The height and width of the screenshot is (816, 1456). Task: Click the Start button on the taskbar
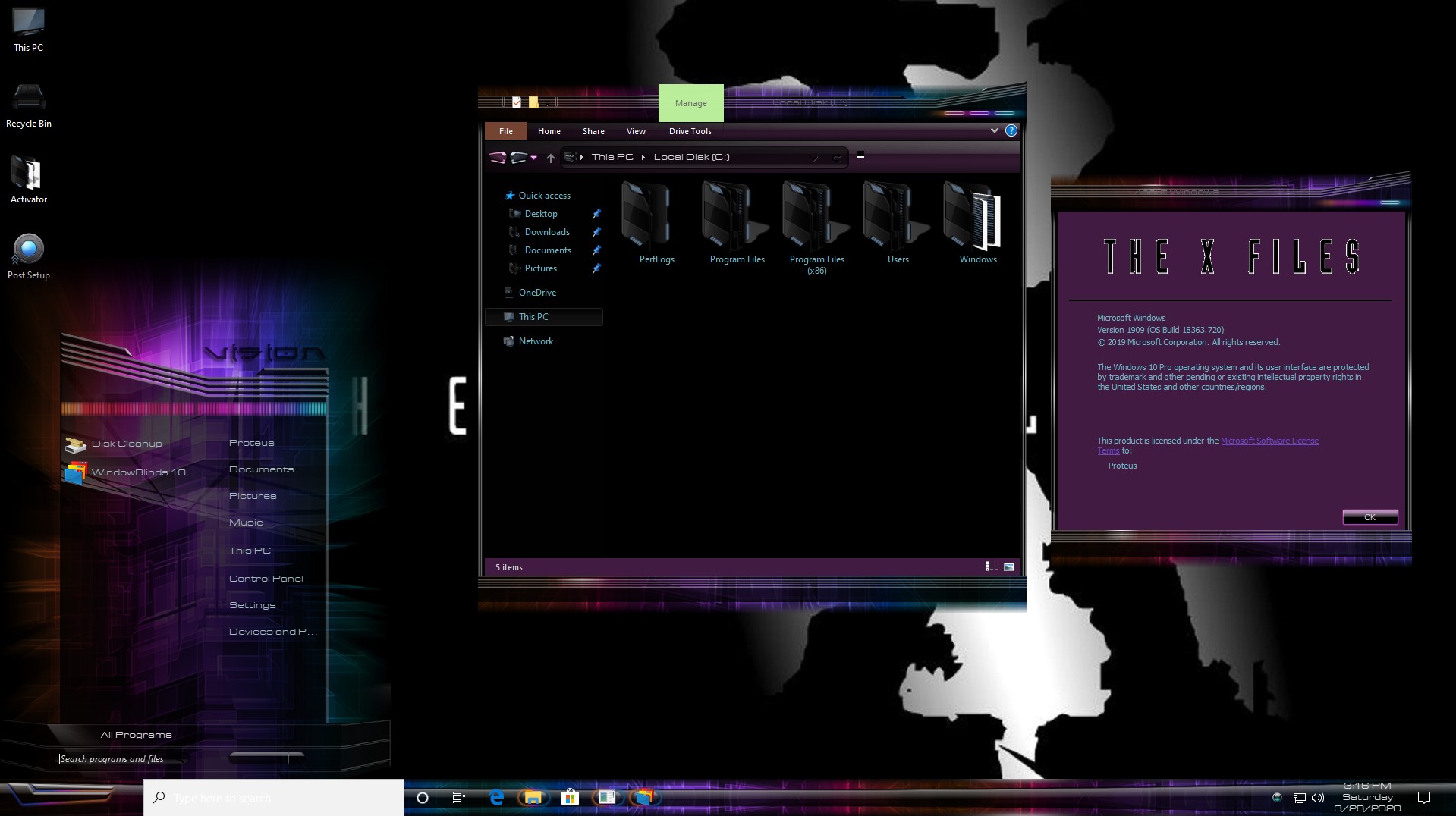61,795
